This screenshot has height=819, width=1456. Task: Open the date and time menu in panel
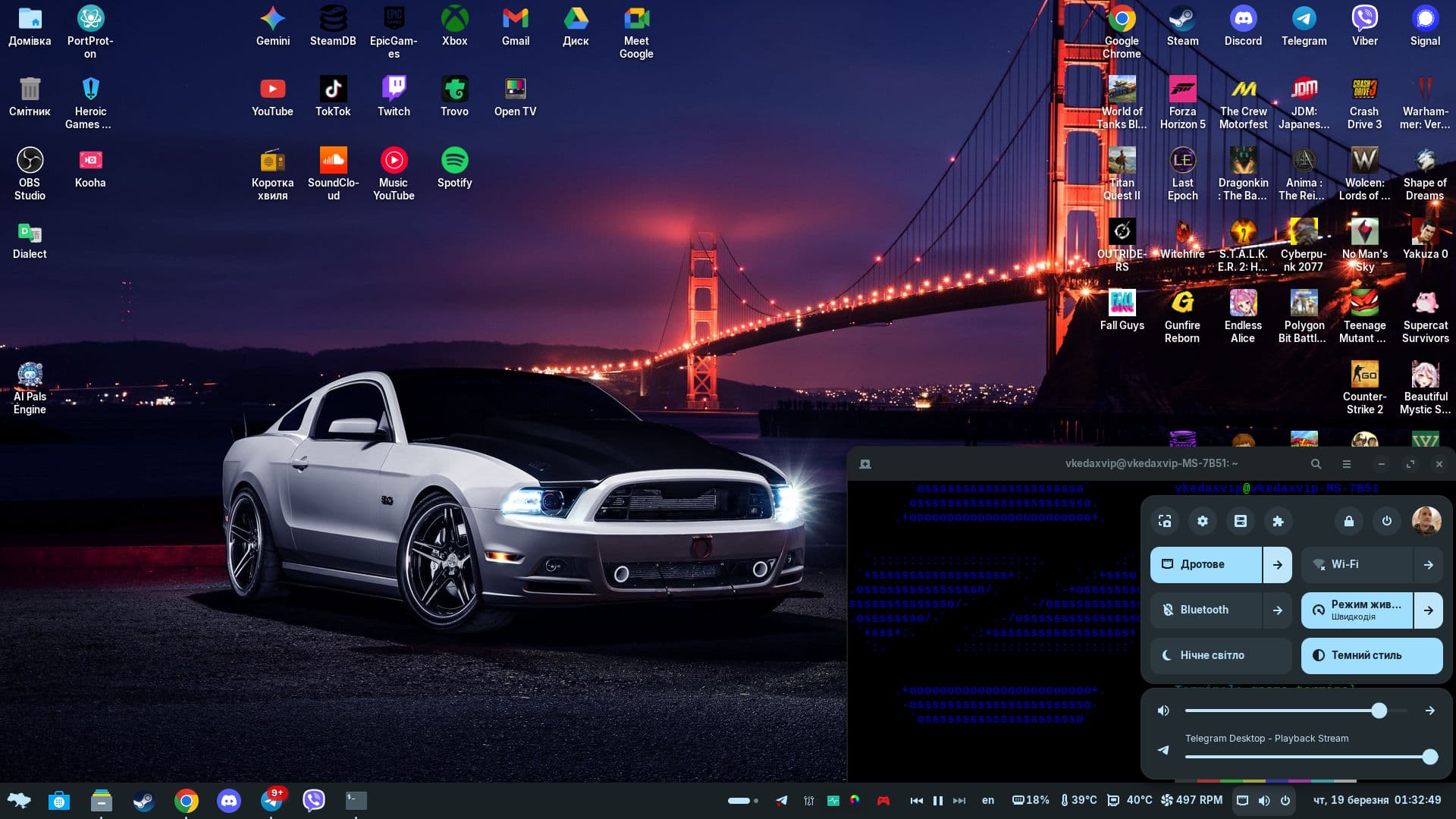coord(1376,800)
